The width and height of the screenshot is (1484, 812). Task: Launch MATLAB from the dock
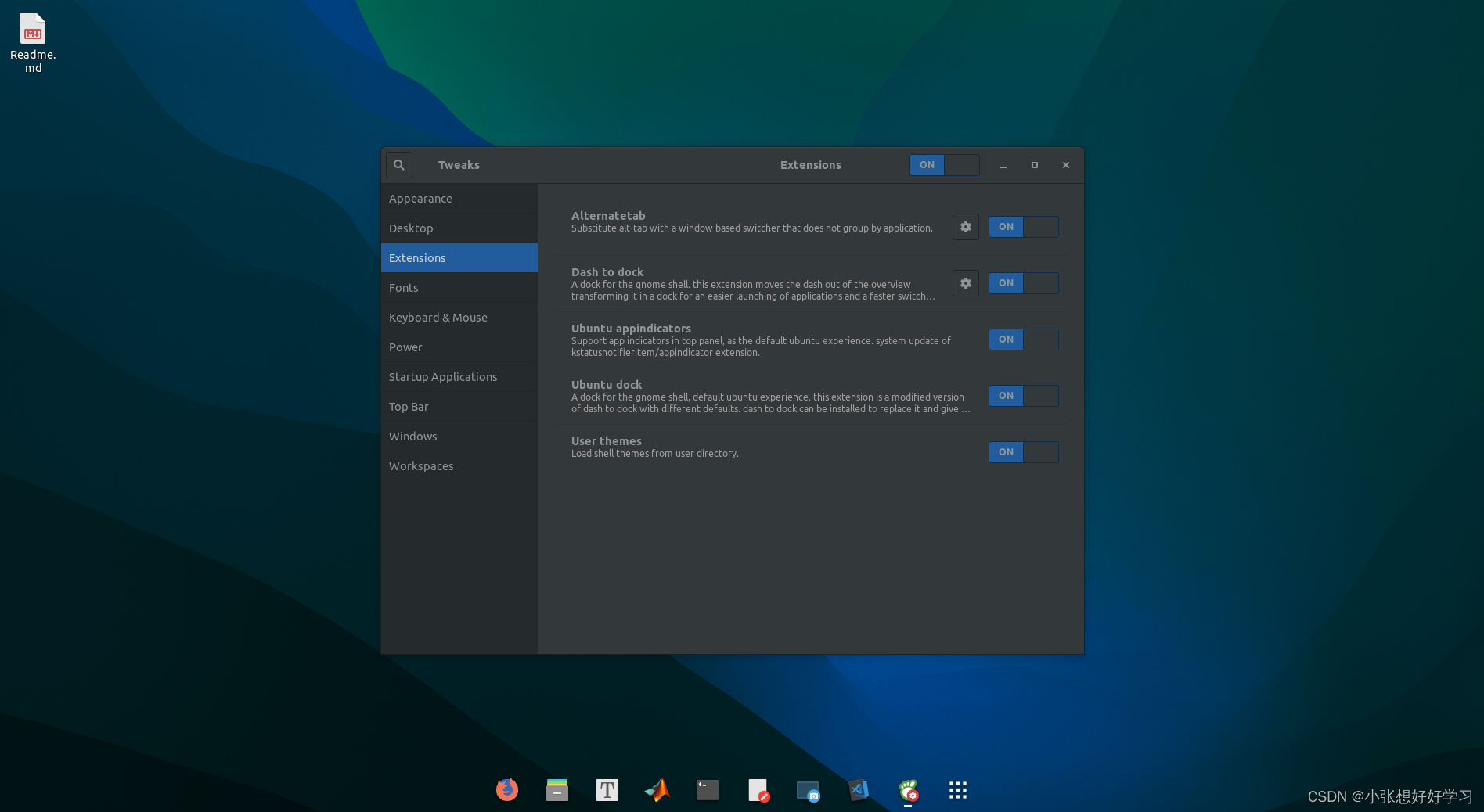[657, 790]
